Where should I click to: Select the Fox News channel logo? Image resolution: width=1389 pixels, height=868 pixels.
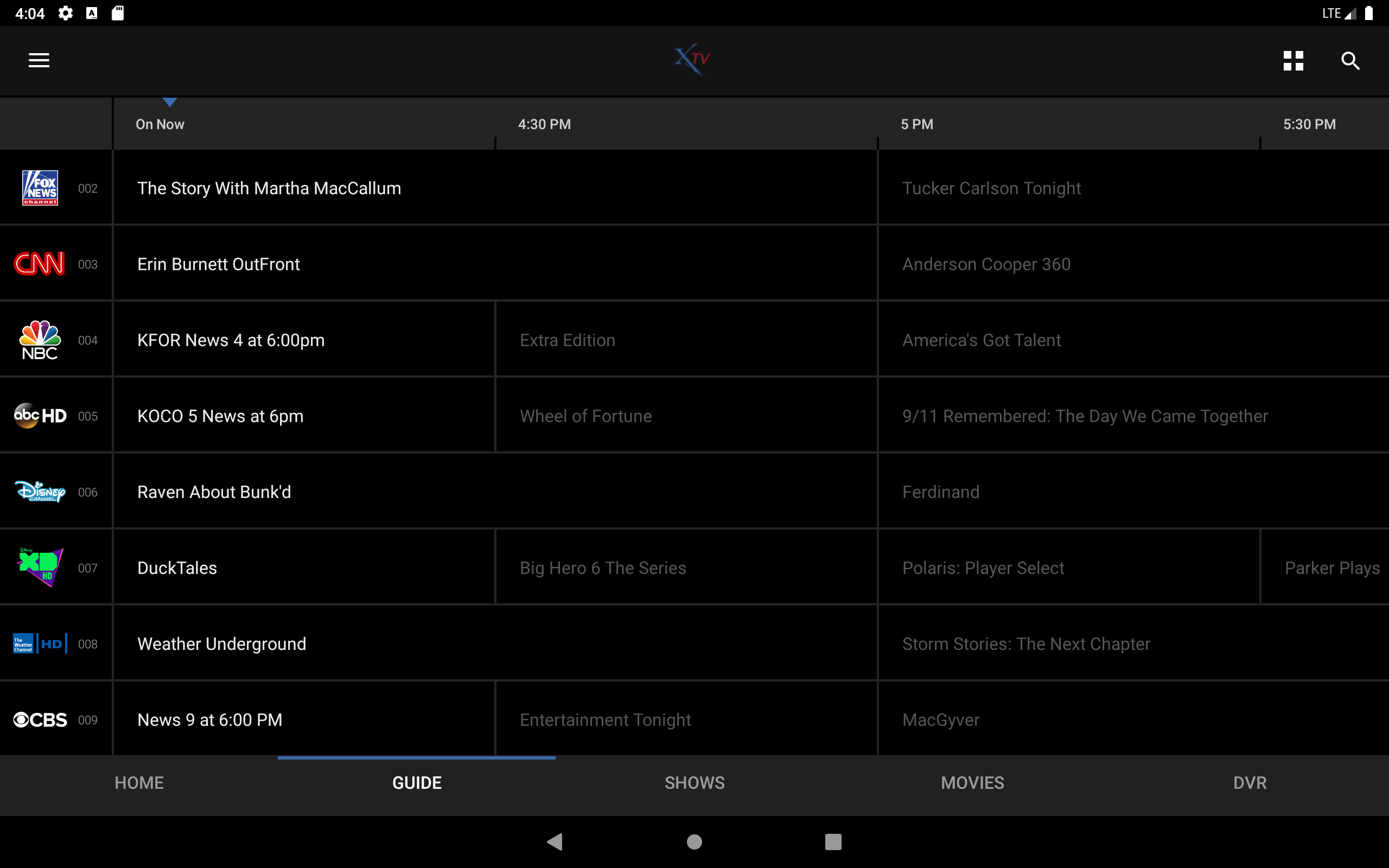pos(39,188)
